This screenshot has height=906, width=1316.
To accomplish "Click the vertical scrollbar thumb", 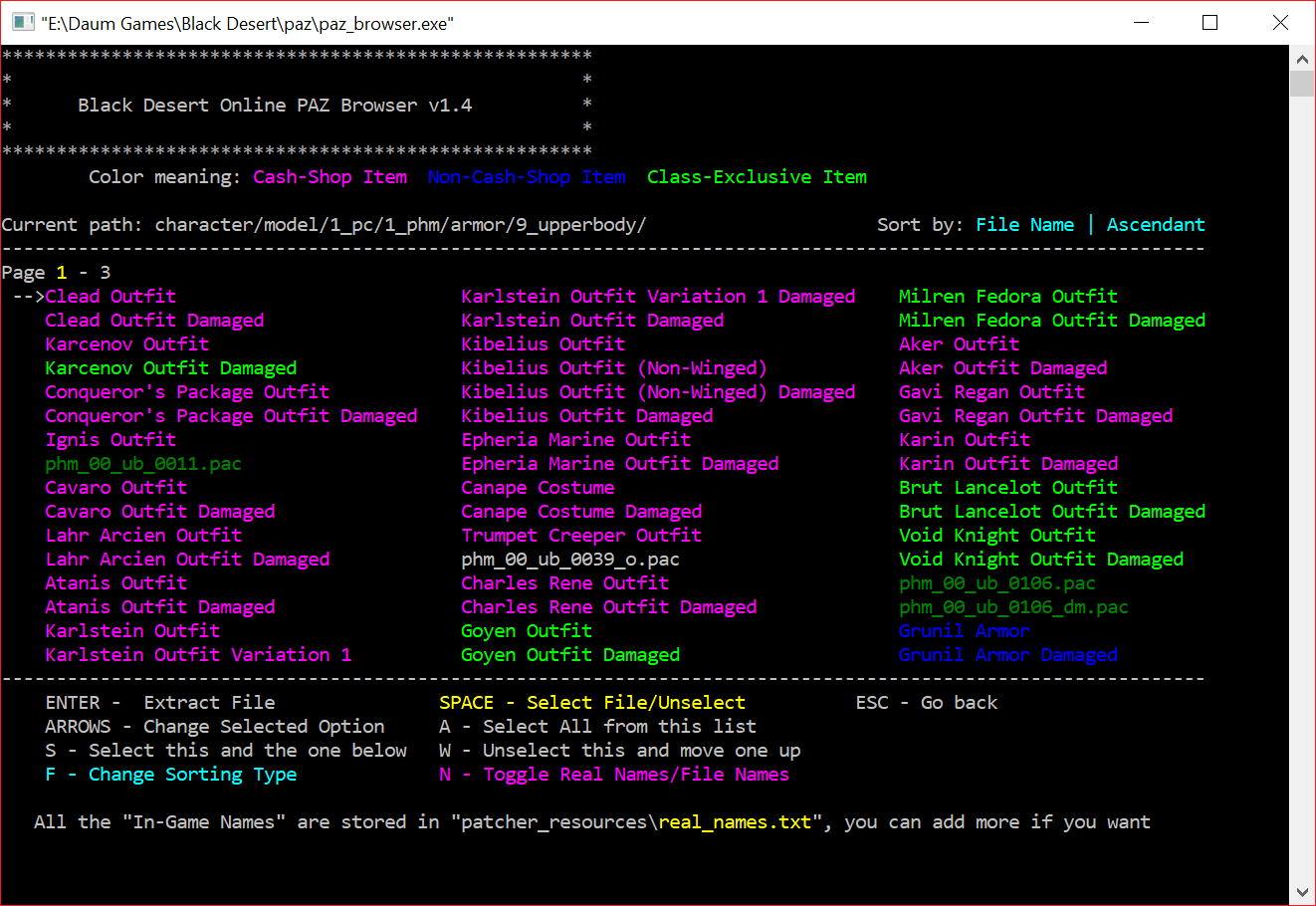I will tap(1302, 82).
